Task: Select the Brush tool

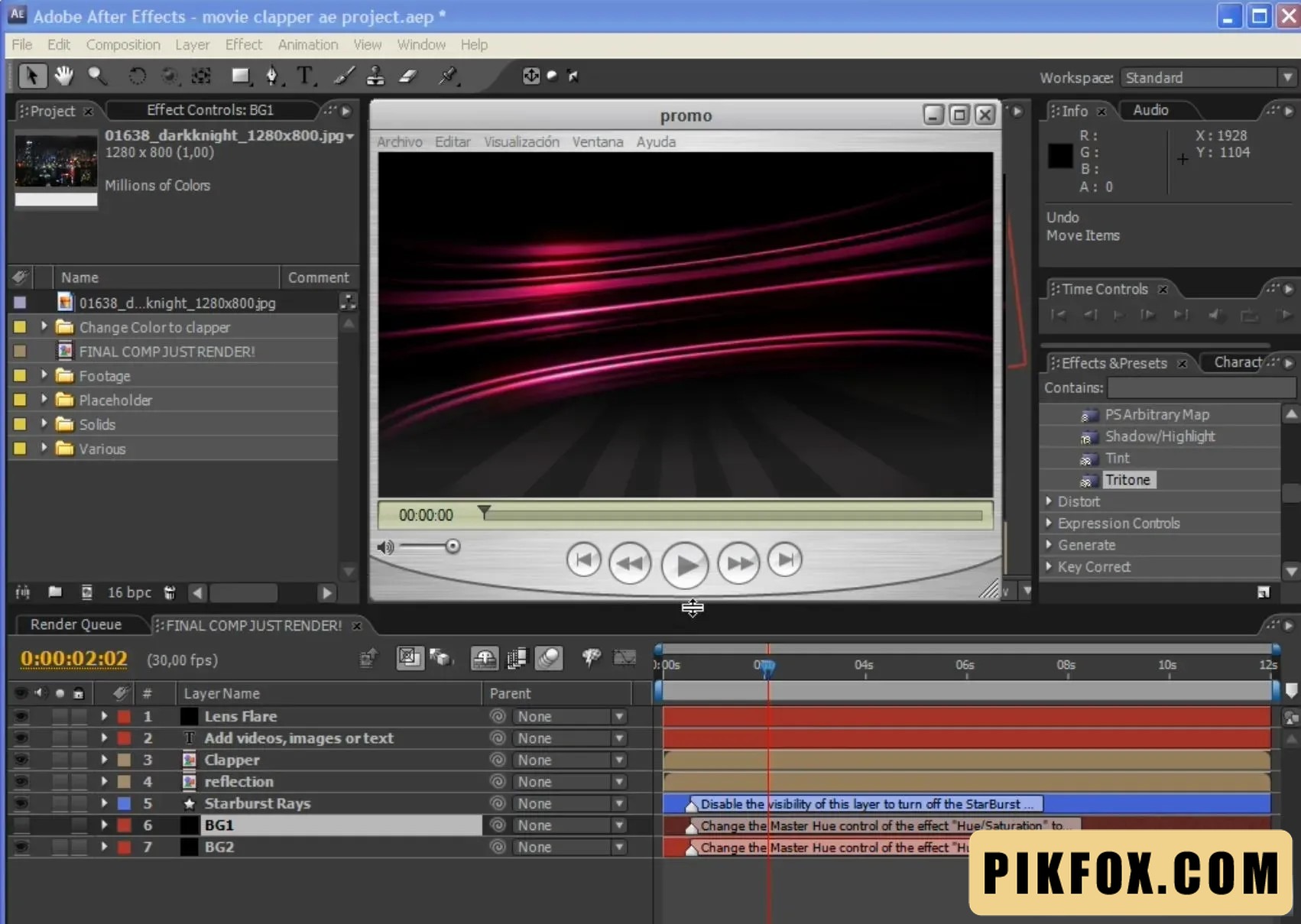Action: point(344,76)
